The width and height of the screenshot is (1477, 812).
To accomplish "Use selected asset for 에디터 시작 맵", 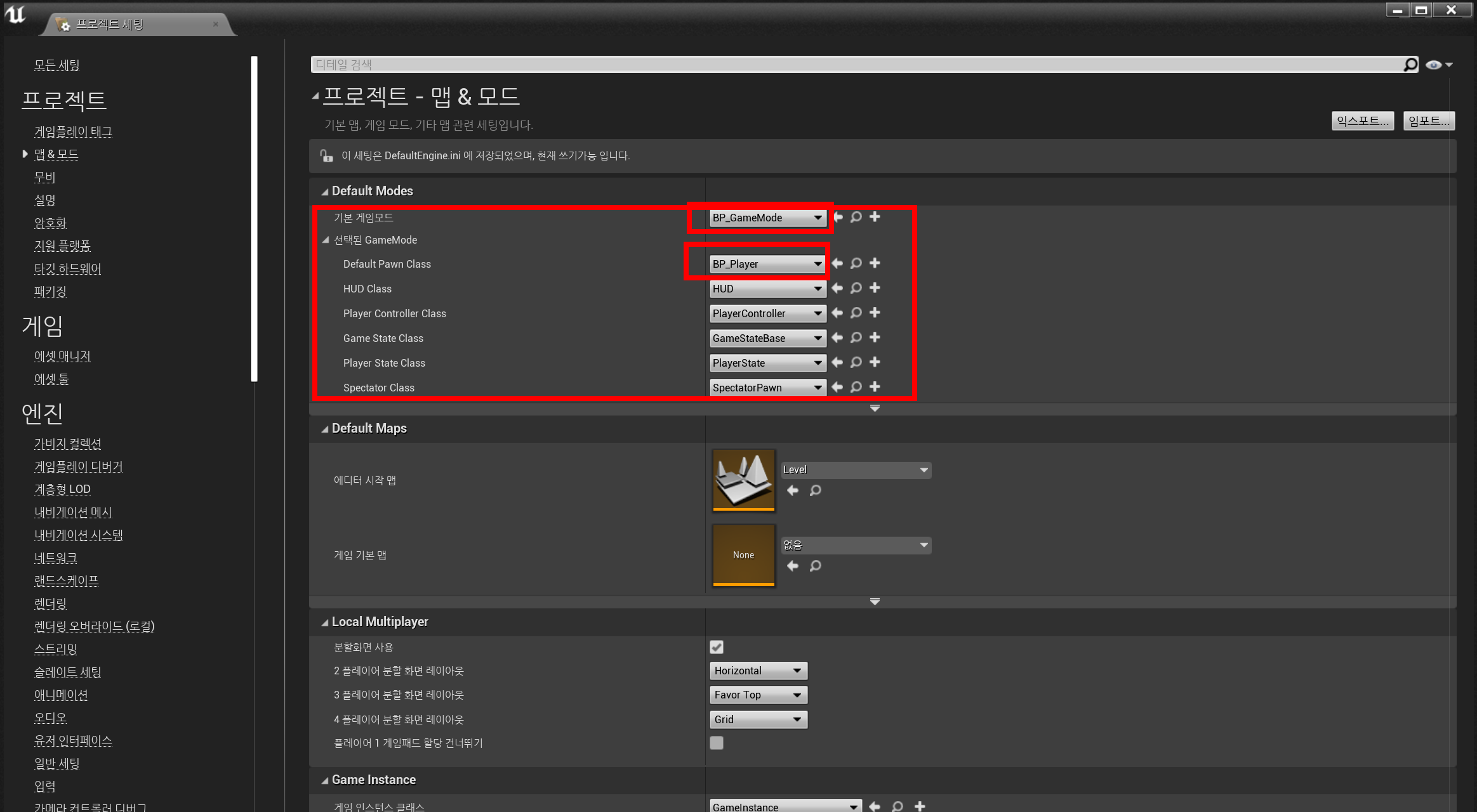I will click(793, 490).
